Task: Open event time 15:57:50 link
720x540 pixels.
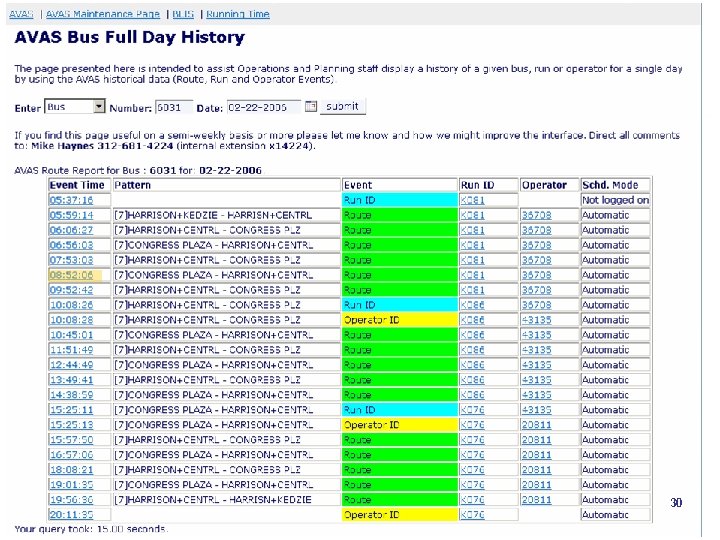Action: (x=71, y=440)
